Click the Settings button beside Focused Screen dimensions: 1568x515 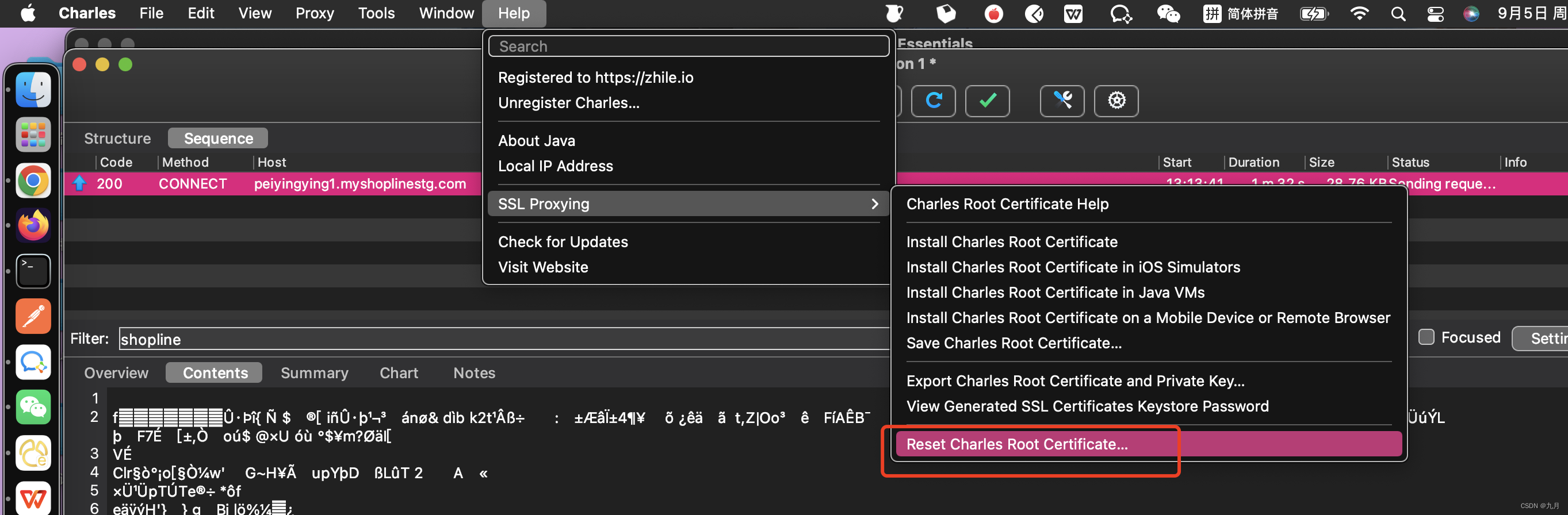click(1540, 338)
